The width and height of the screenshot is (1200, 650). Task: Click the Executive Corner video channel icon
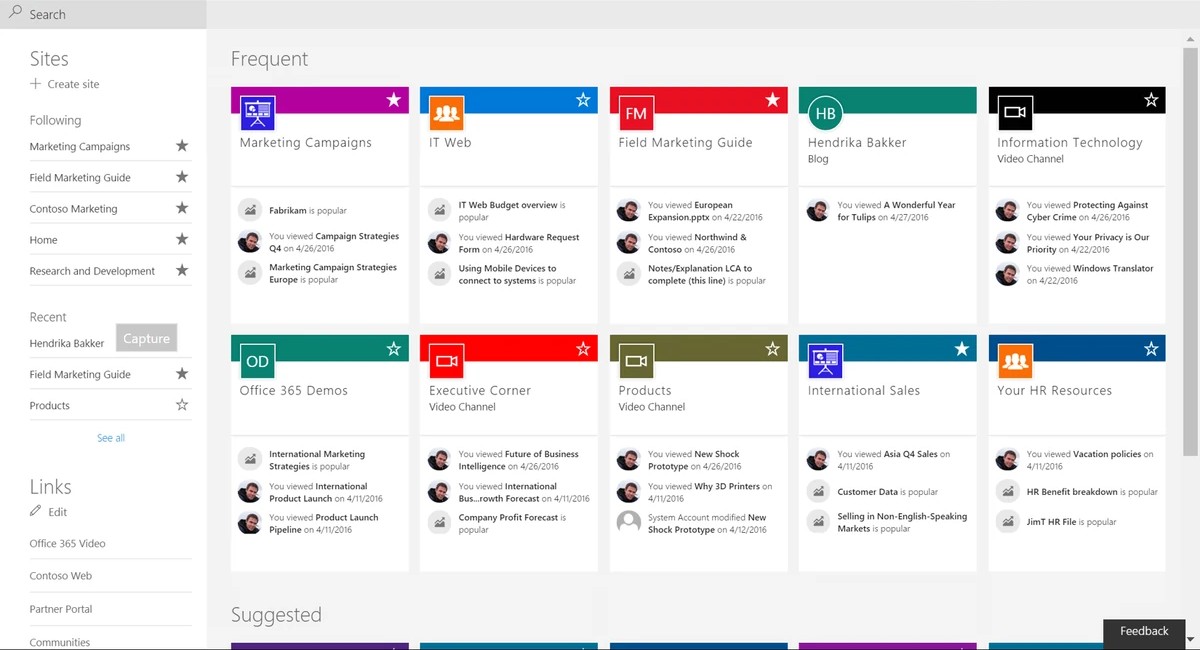pos(447,361)
